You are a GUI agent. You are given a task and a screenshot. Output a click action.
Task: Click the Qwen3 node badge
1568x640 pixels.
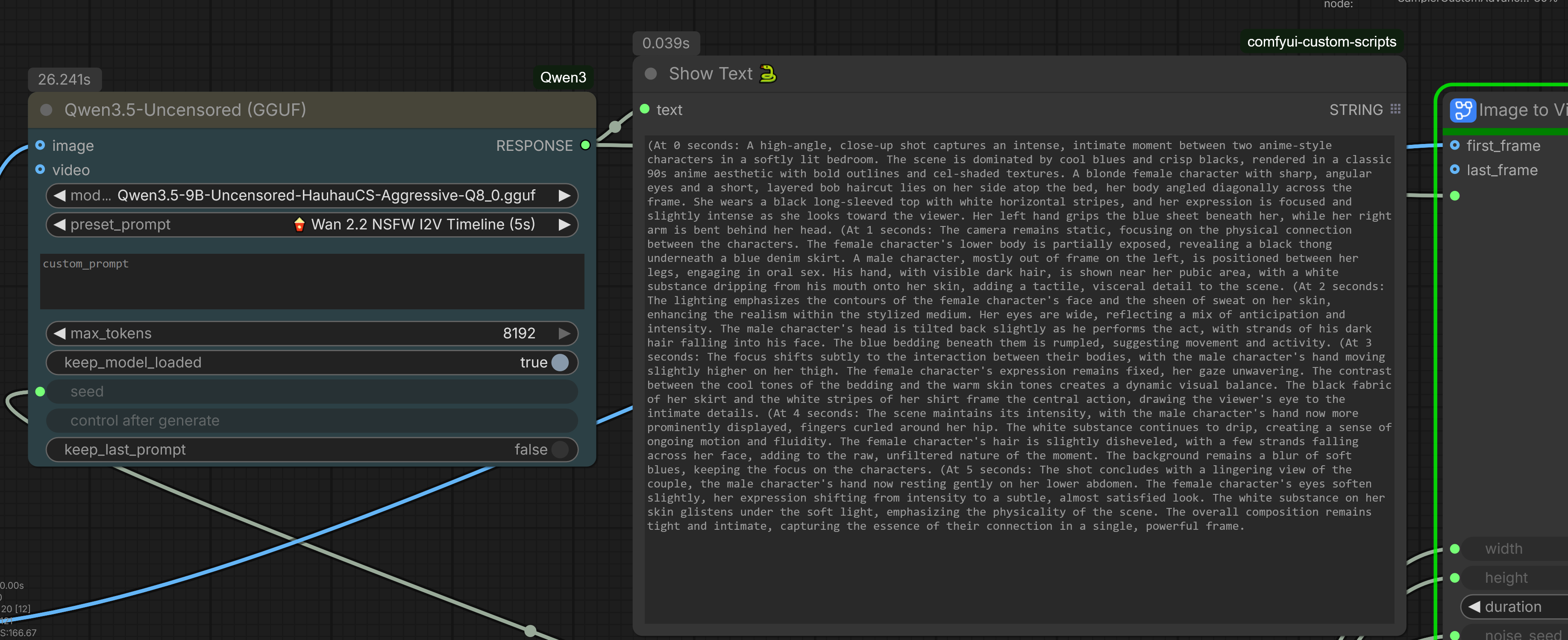coord(563,77)
